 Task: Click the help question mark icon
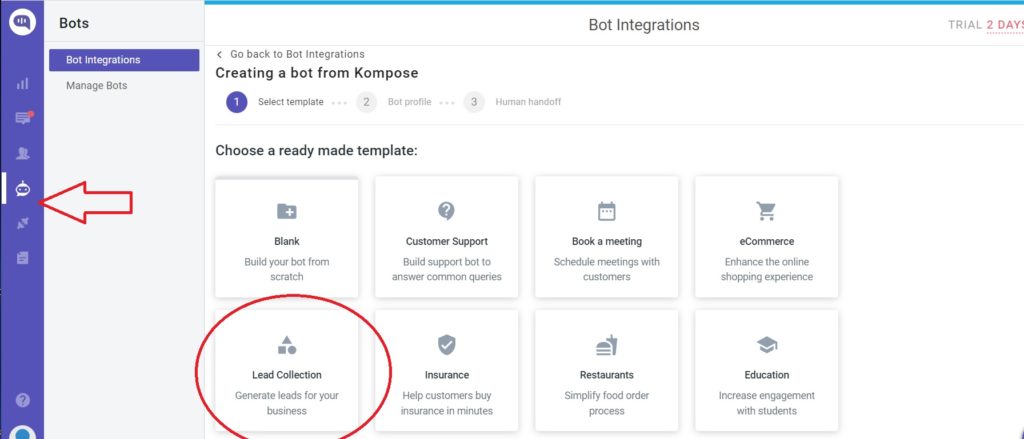pos(22,400)
